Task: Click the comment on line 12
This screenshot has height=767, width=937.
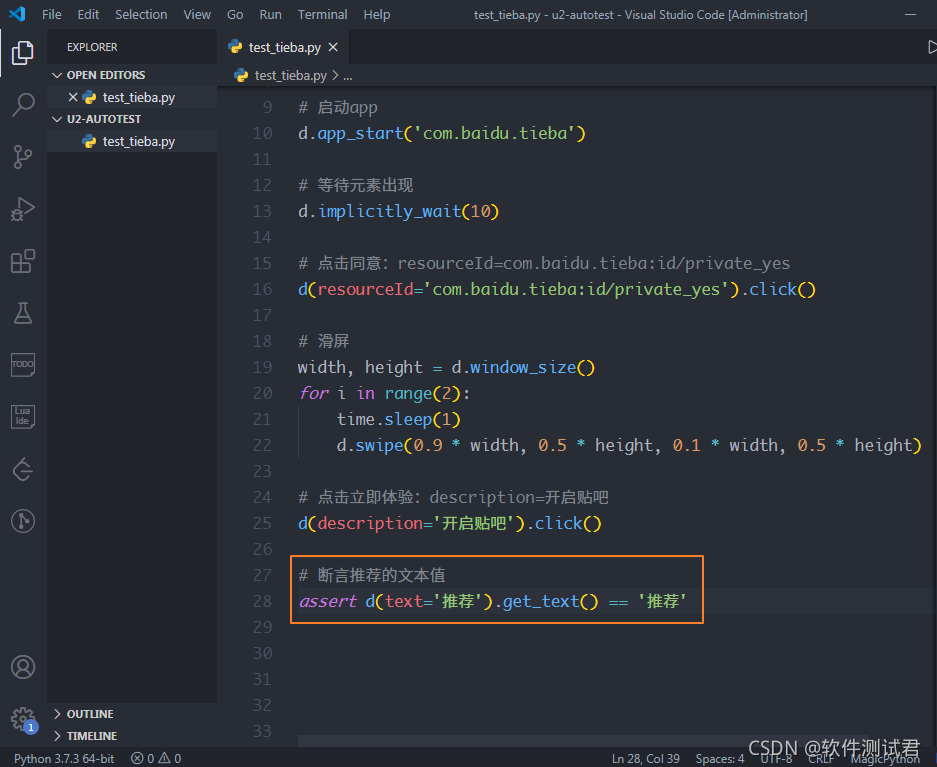Action: coord(356,185)
